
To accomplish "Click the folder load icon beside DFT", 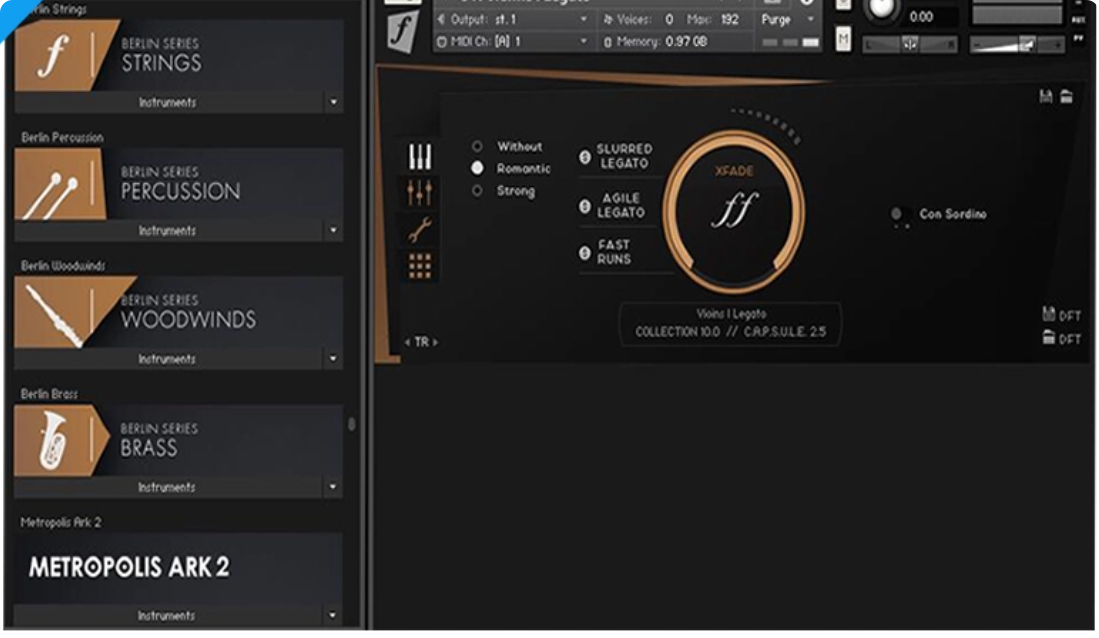I will pos(1049,337).
